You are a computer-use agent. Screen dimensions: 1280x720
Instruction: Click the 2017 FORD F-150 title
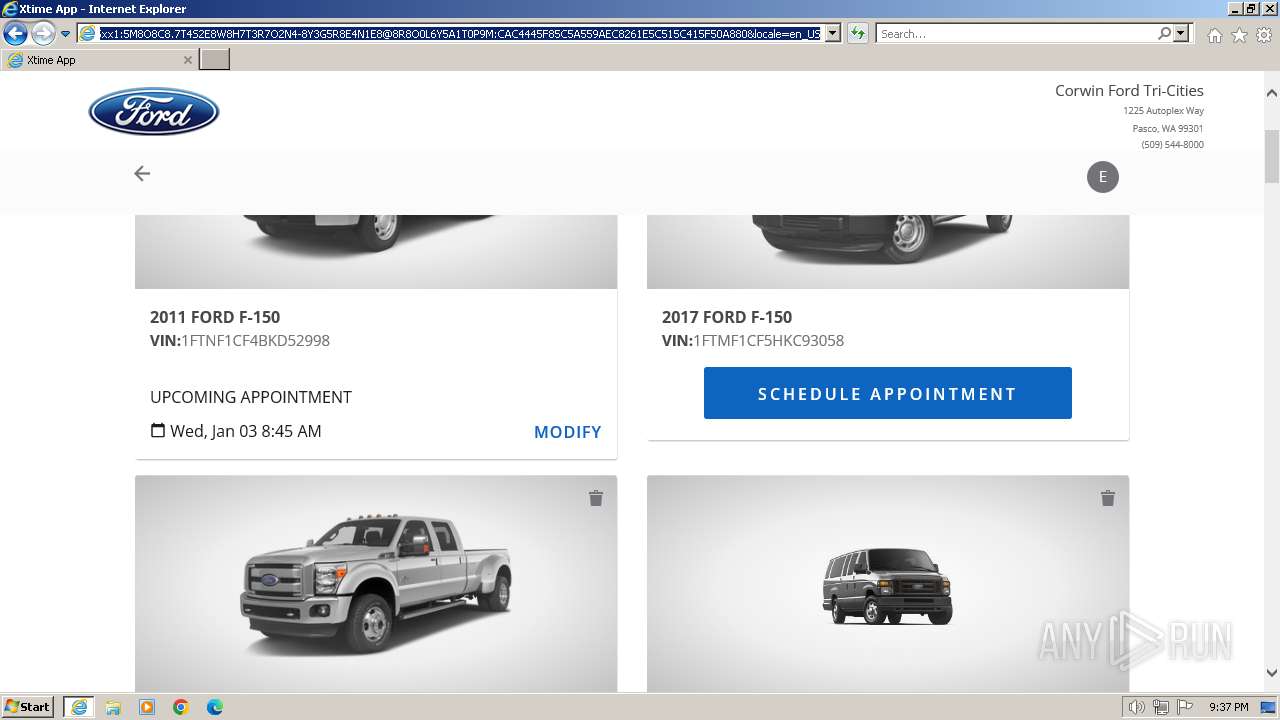tap(727, 317)
